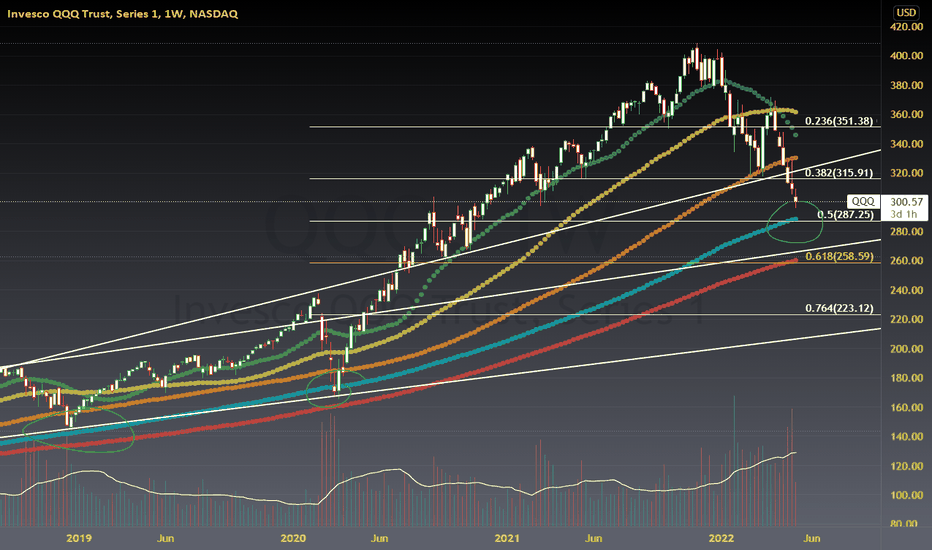The width and height of the screenshot is (932, 550).
Task: Click the 260.00 price axis value
Action: pyautogui.click(x=906, y=261)
